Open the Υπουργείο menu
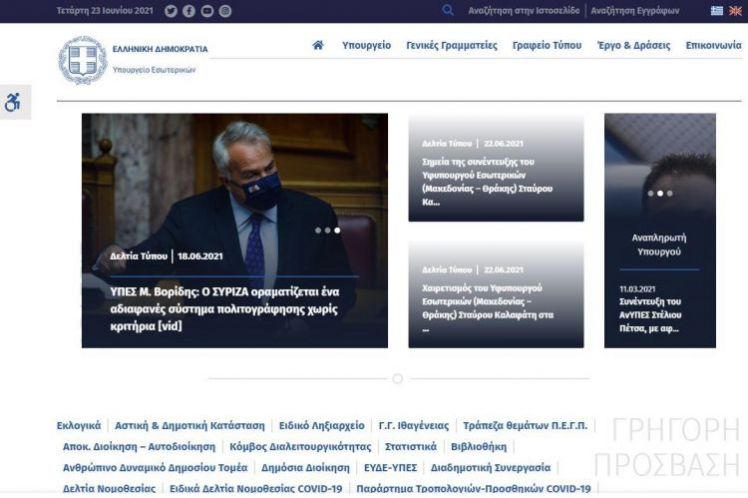This screenshot has height=498, width=748. coord(366,46)
